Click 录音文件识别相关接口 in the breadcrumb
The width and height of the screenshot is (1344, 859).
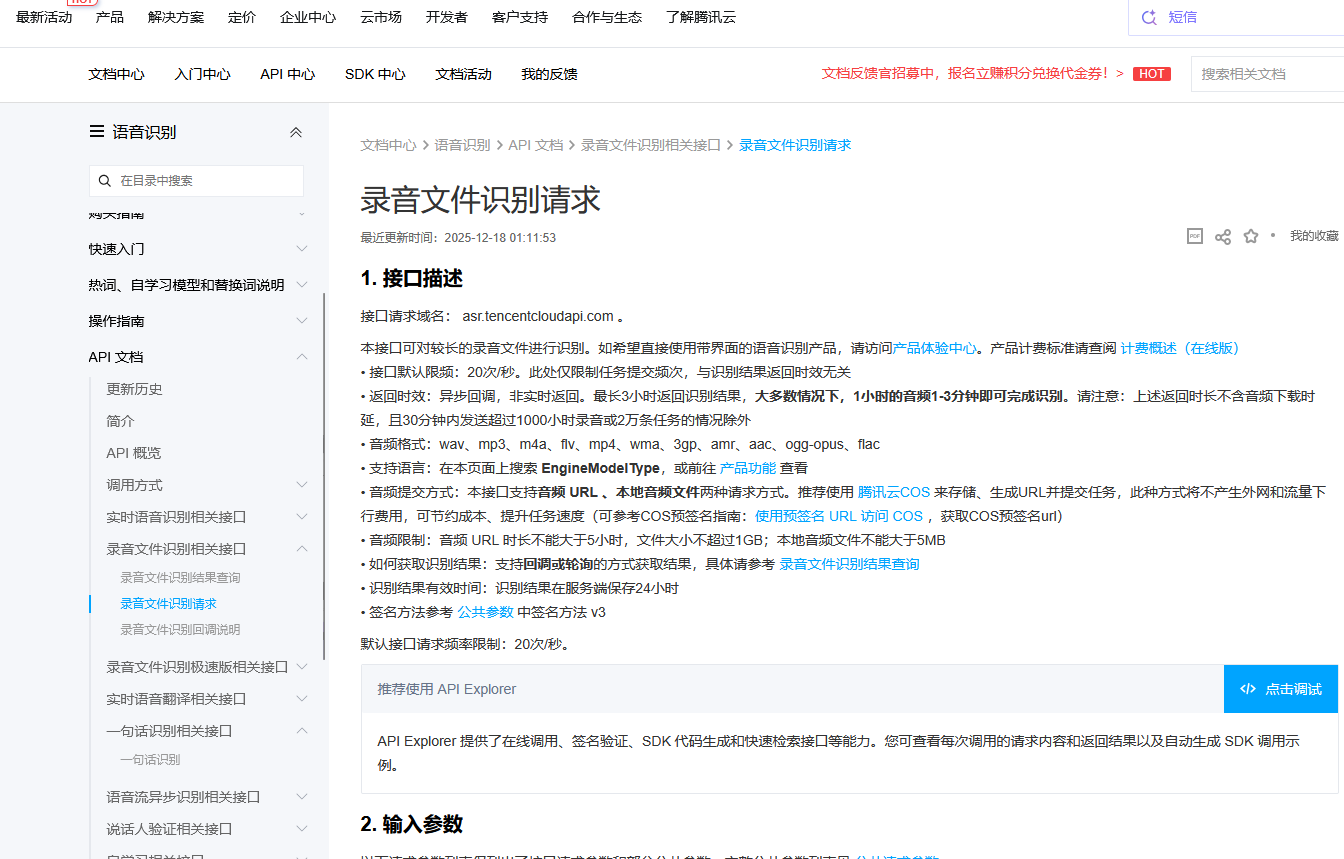(x=651, y=145)
